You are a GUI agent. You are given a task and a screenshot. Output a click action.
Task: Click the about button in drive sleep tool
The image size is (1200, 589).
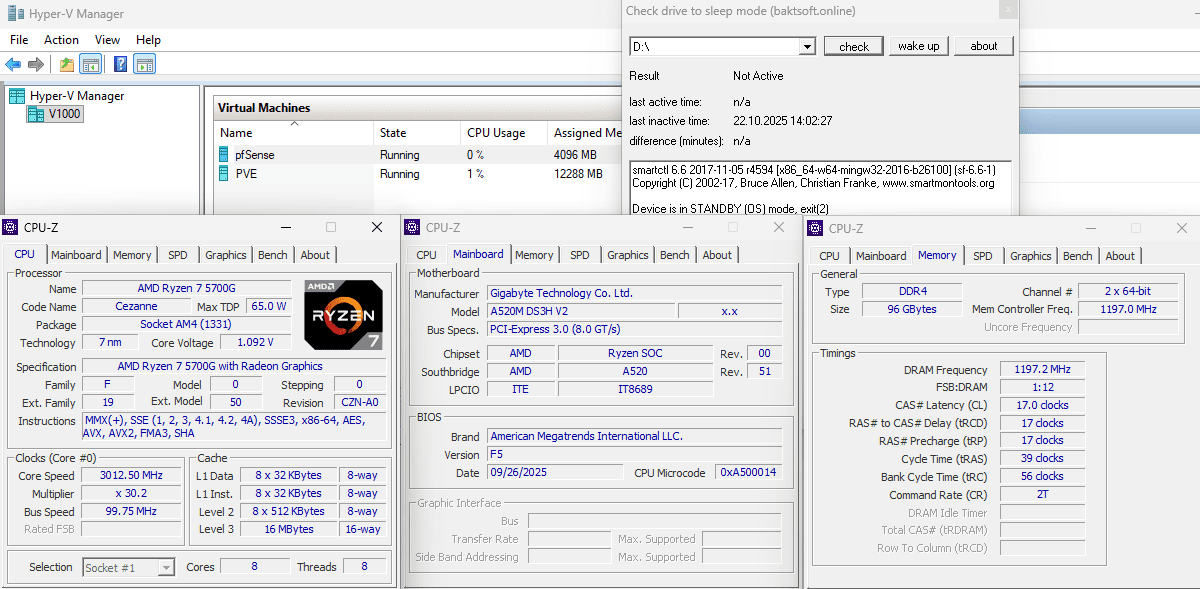984,46
